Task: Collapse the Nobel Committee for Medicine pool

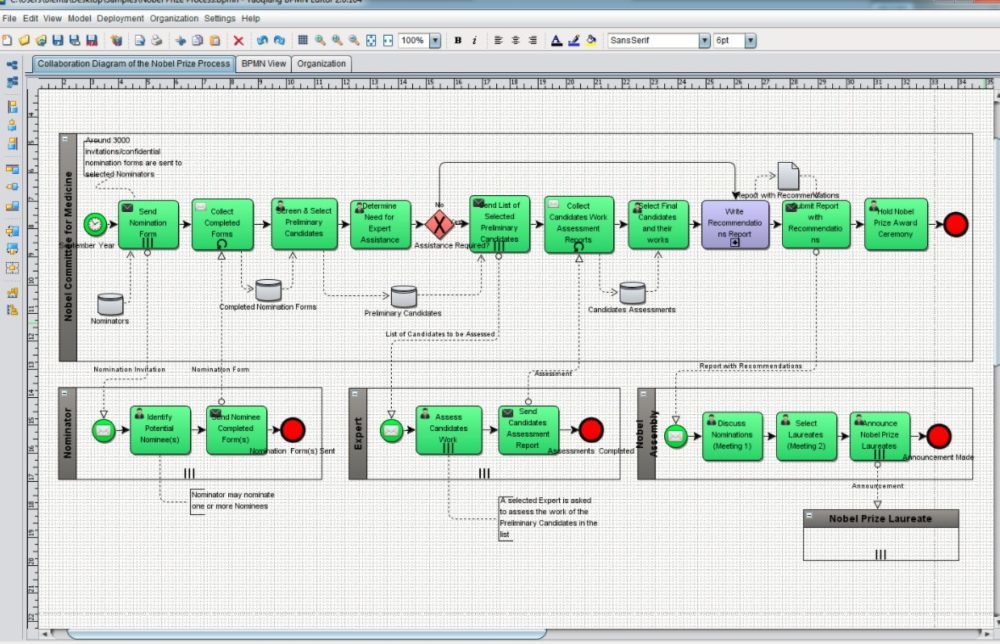Action: tap(65, 139)
